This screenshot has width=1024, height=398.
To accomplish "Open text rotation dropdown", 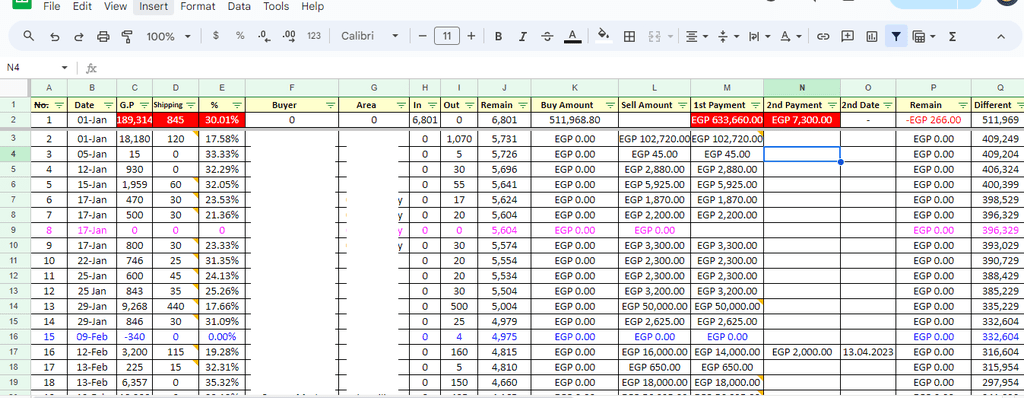I will [x=791, y=37].
